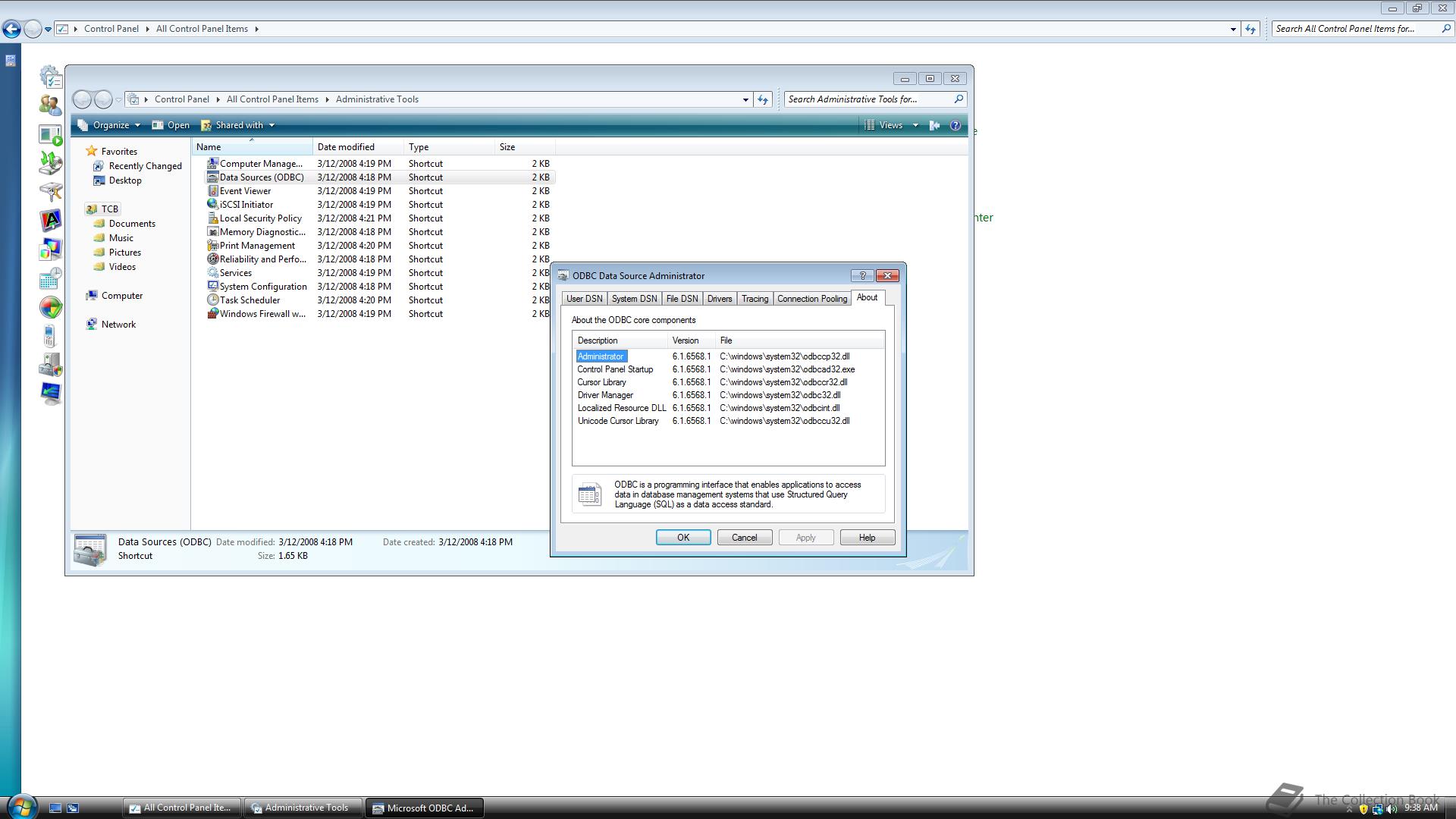Click the Event Viewer file icon
The image size is (1456, 819).
click(213, 191)
